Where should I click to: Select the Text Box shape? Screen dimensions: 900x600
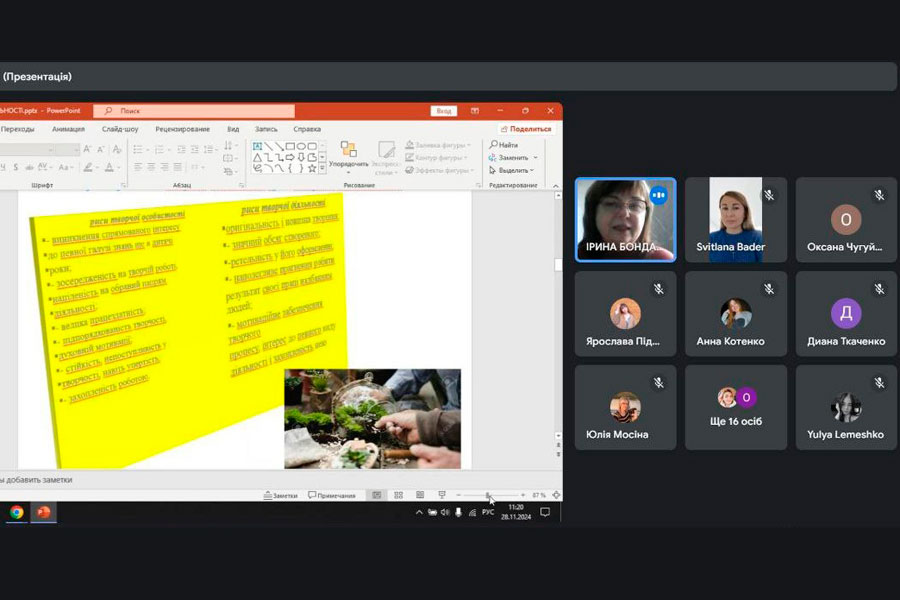click(258, 146)
